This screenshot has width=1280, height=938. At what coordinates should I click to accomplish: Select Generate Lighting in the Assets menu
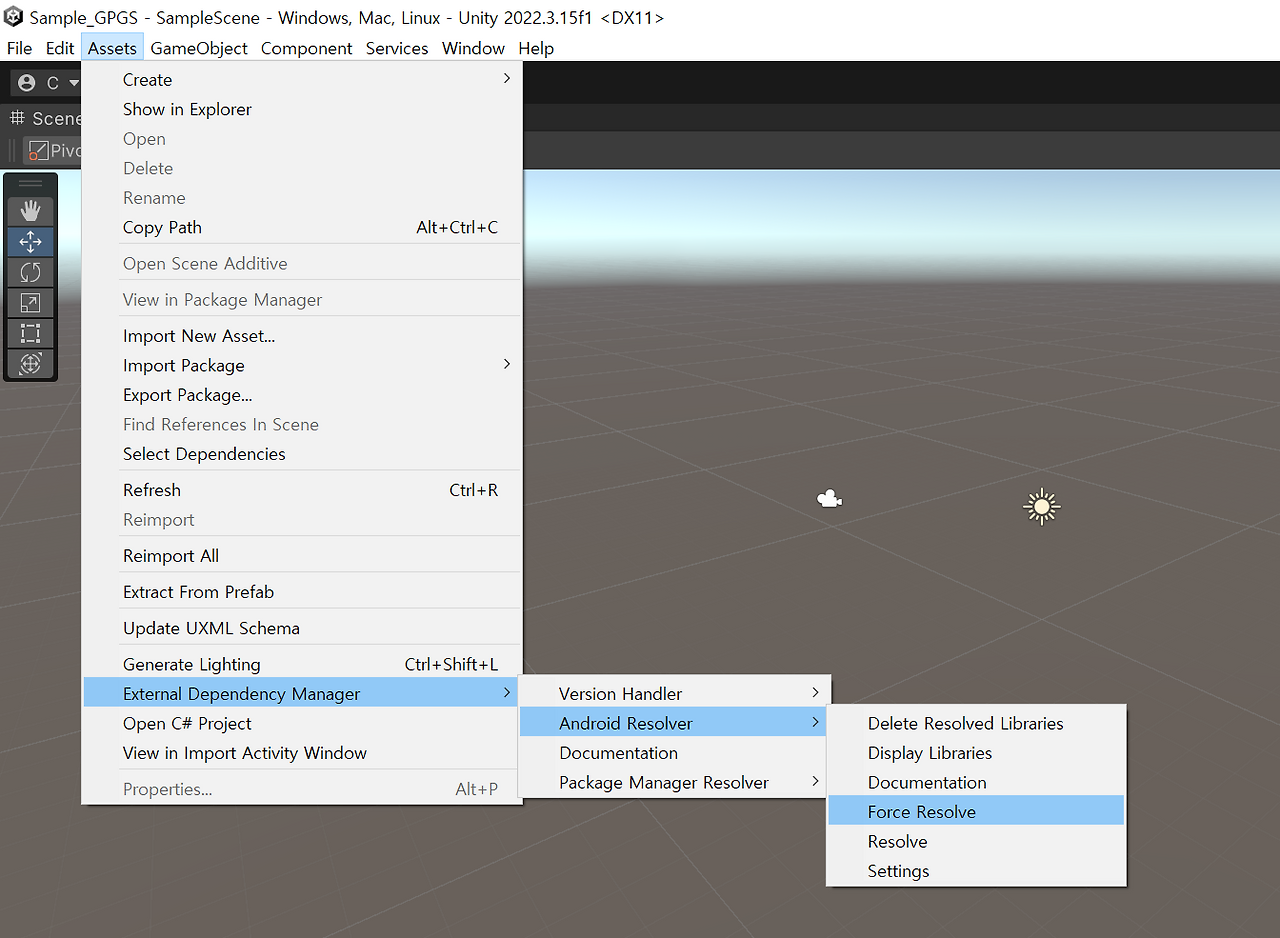point(191,663)
